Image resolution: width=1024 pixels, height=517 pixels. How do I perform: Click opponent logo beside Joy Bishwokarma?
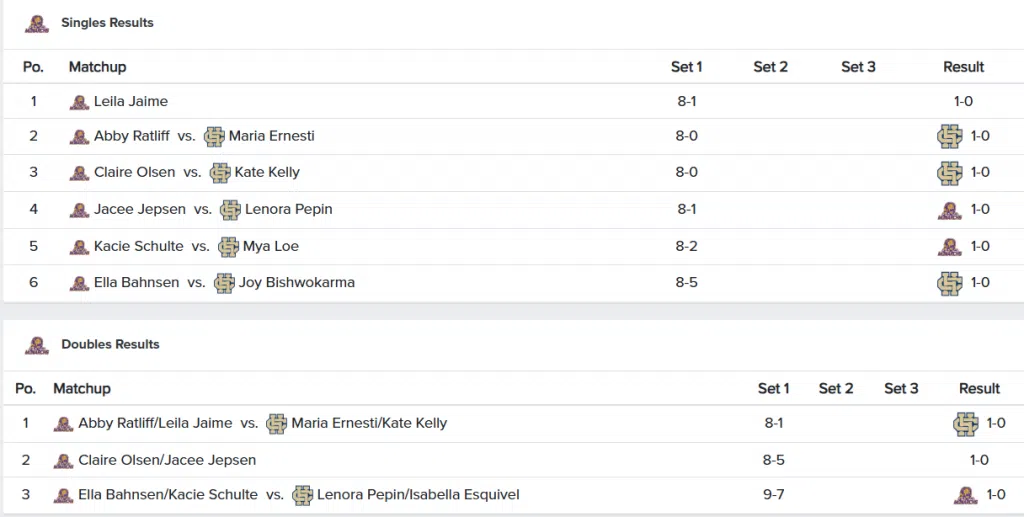point(224,283)
